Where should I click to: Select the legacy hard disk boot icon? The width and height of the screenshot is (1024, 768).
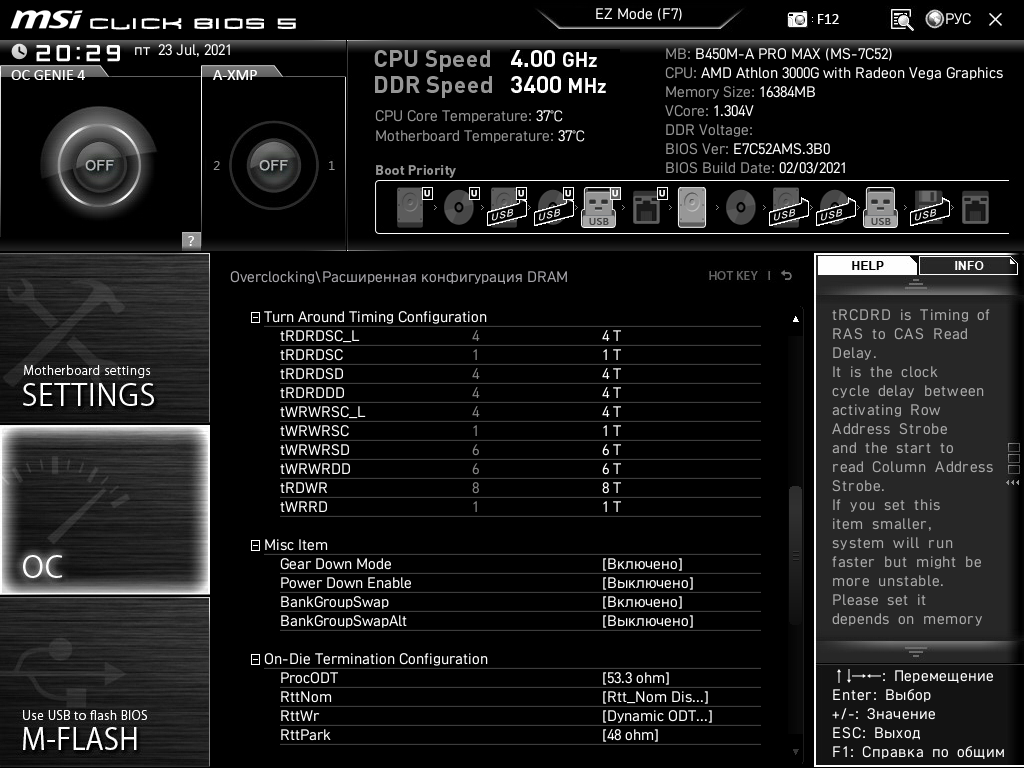pyautogui.click(x=692, y=207)
